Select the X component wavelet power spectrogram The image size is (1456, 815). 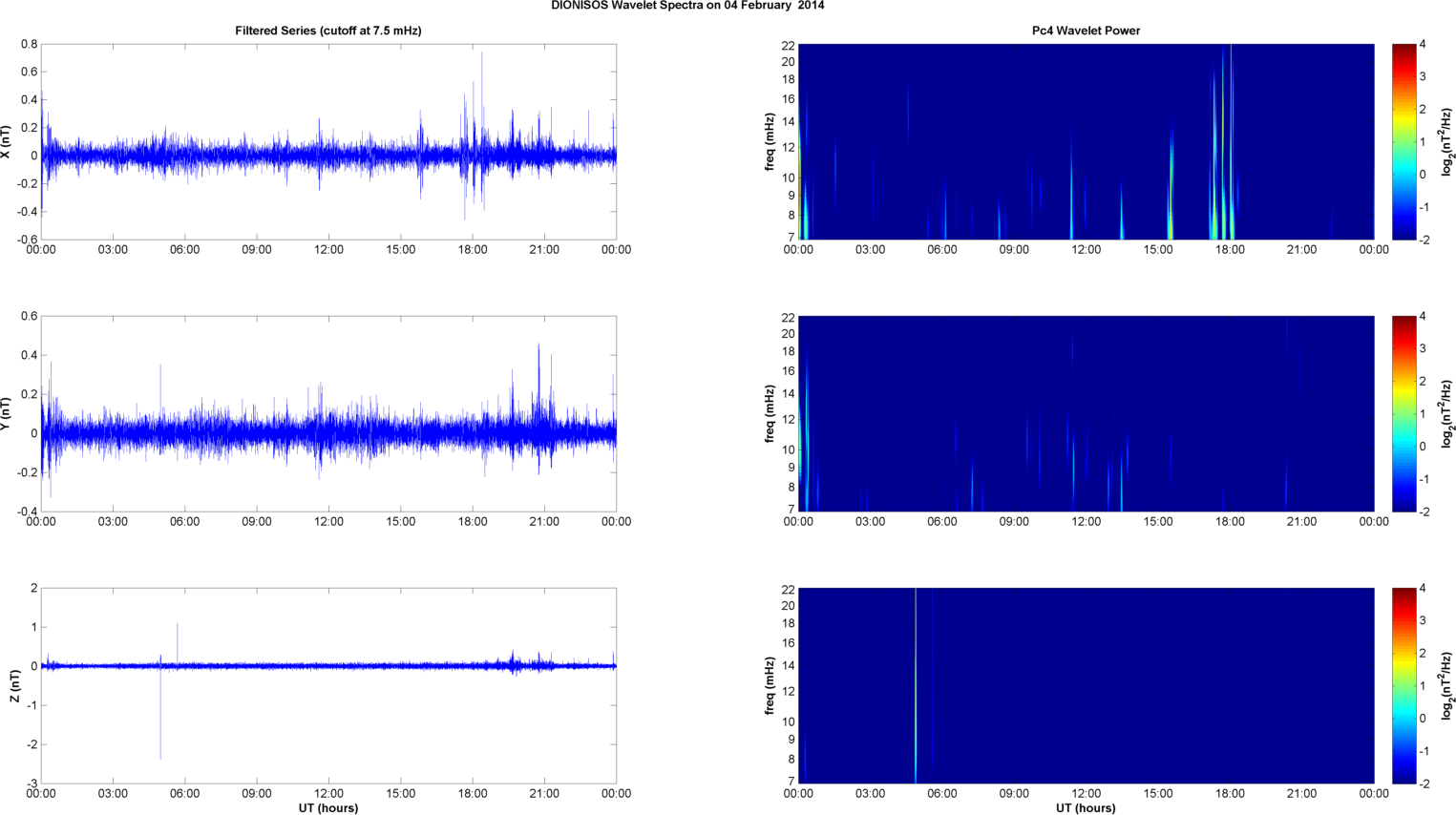coord(1086,141)
